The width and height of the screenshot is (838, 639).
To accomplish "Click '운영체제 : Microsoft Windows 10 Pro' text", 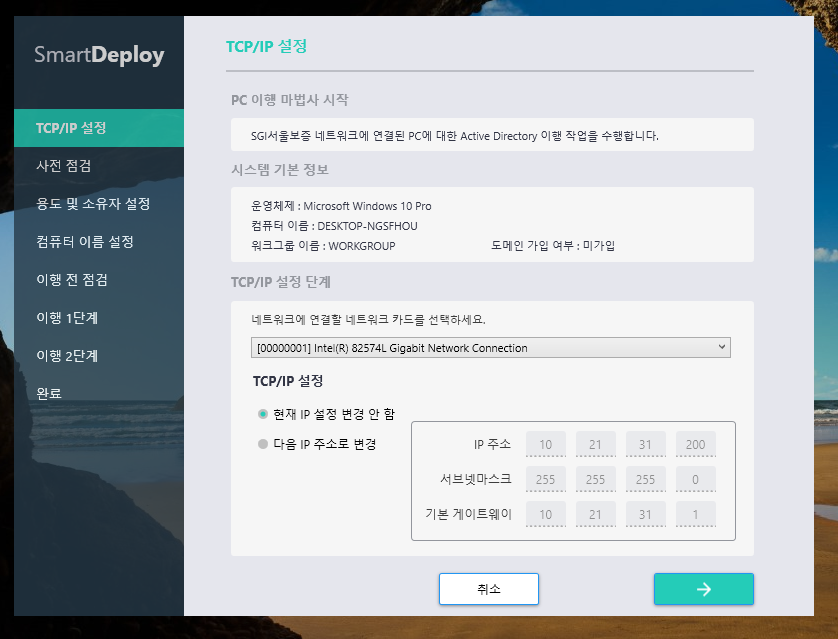I will 341,206.
